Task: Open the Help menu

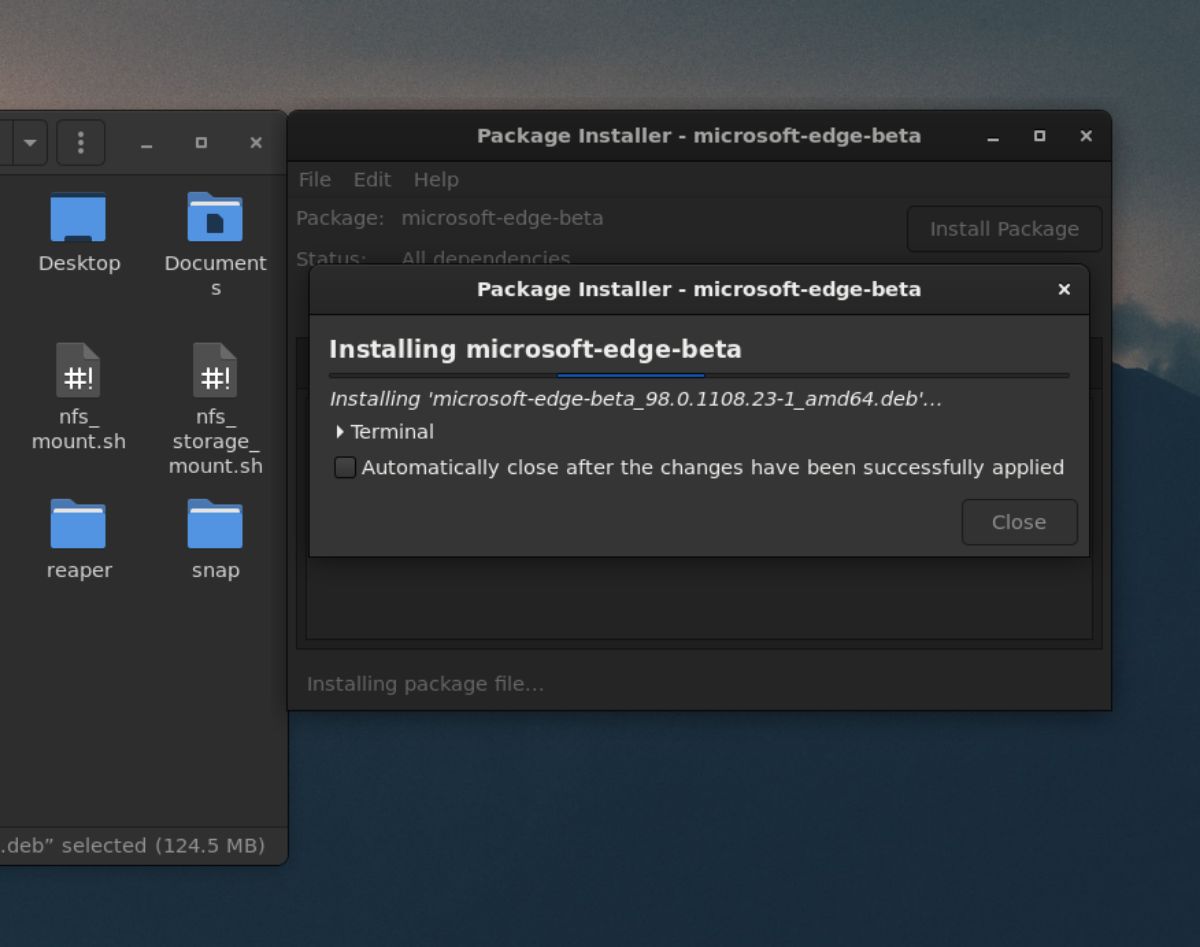Action: pos(436,179)
